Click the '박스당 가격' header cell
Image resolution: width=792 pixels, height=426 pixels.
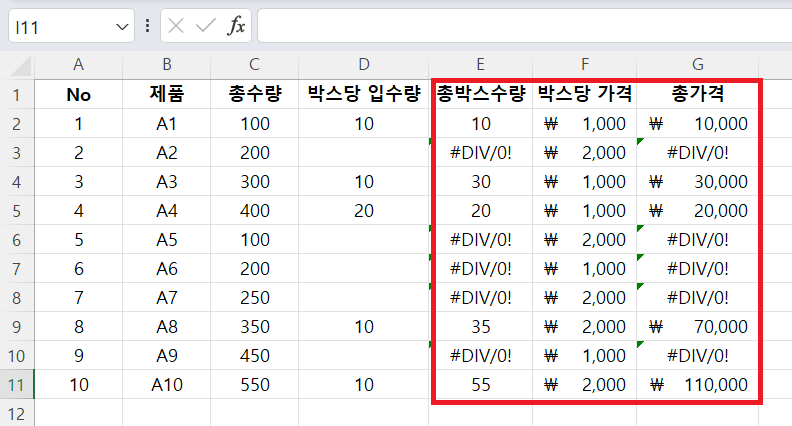click(584, 94)
